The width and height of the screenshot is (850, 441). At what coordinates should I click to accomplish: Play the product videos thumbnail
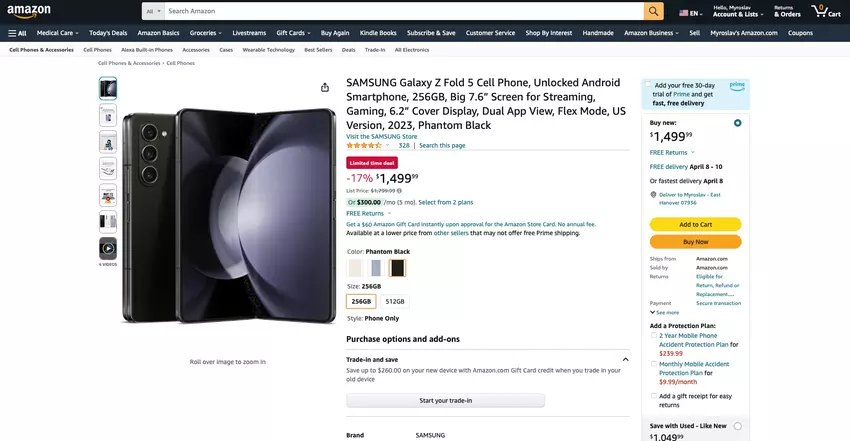coord(108,248)
